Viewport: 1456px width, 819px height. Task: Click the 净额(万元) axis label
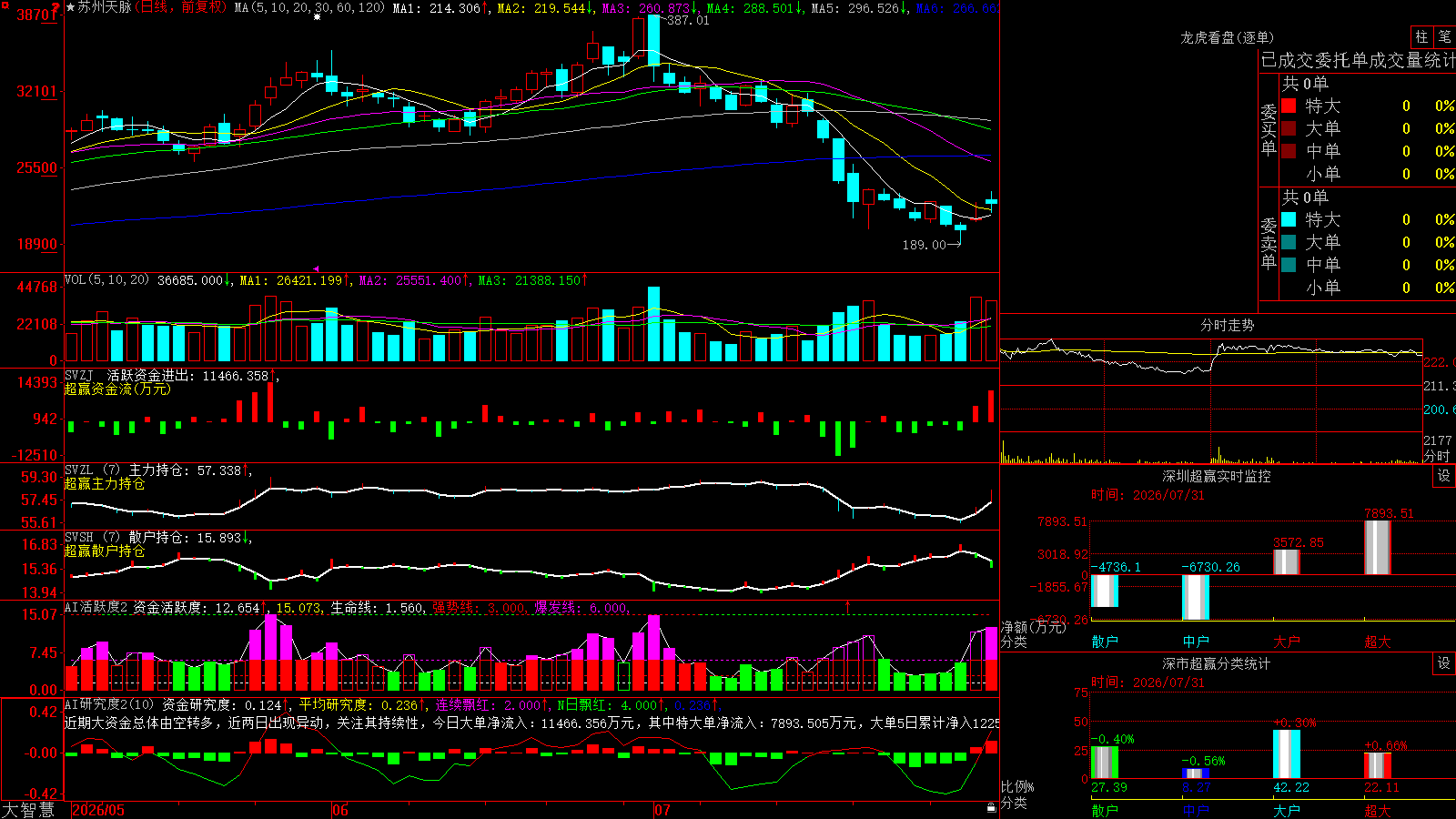[x=1033, y=627]
